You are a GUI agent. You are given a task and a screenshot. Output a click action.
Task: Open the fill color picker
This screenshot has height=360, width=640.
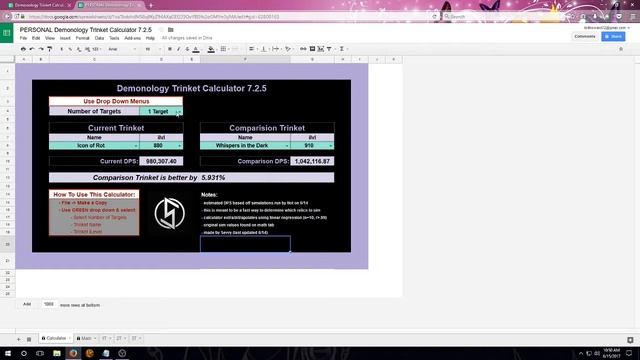(211, 49)
